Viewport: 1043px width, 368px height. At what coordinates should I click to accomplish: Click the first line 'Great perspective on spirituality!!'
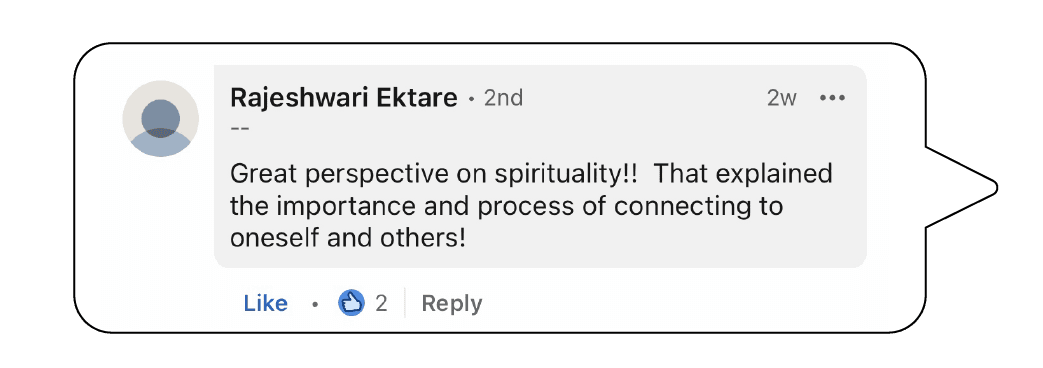click(x=434, y=174)
